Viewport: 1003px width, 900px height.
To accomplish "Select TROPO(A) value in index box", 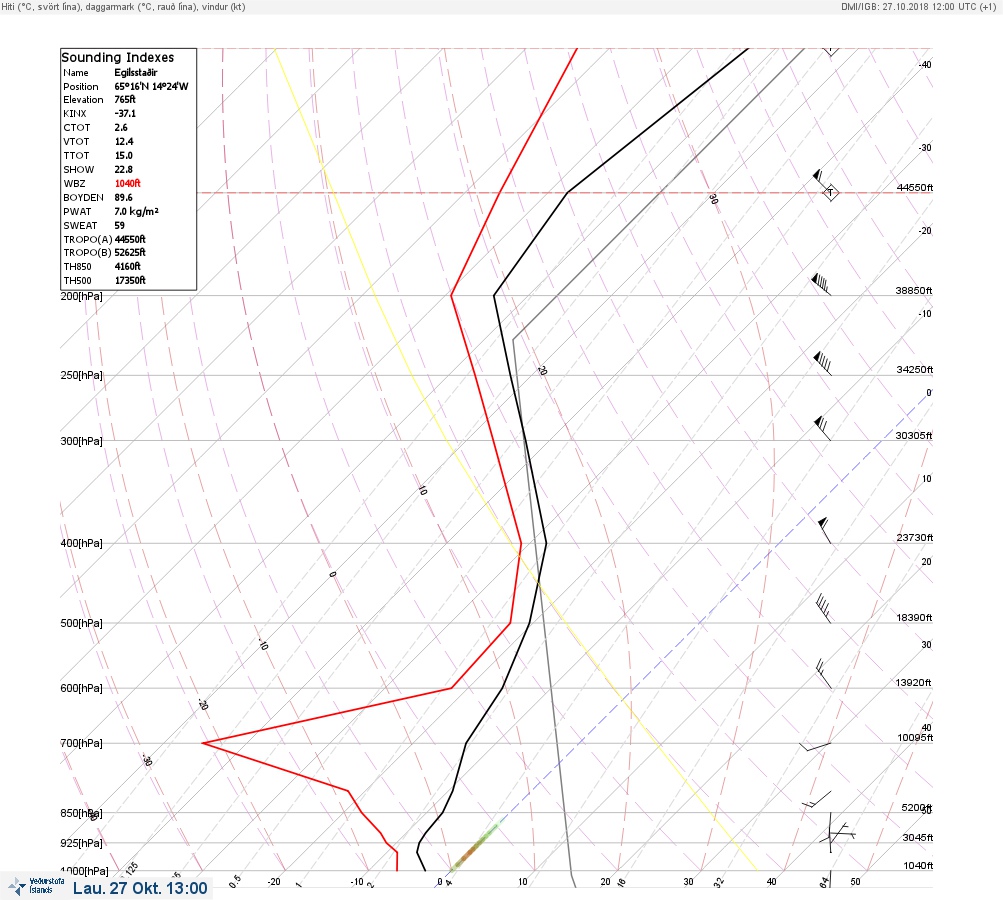I will click(x=130, y=239).
